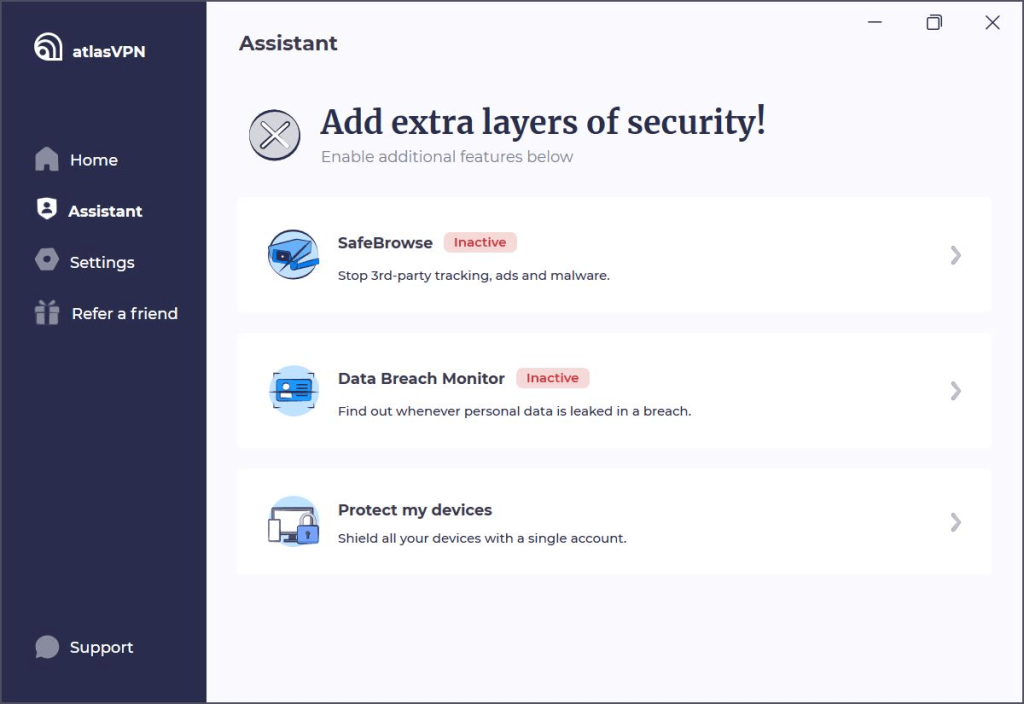Close the atlasVPN window
The image size is (1024, 704).
click(x=993, y=22)
